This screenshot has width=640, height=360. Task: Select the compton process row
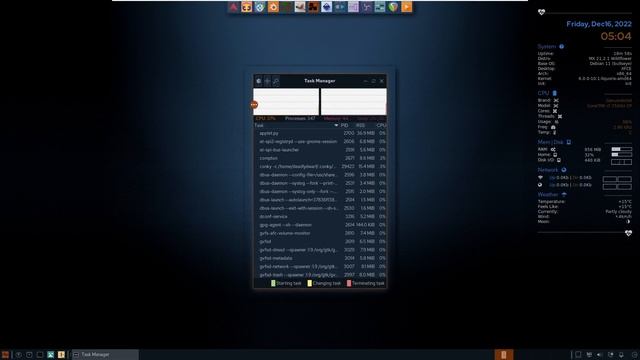(320, 158)
